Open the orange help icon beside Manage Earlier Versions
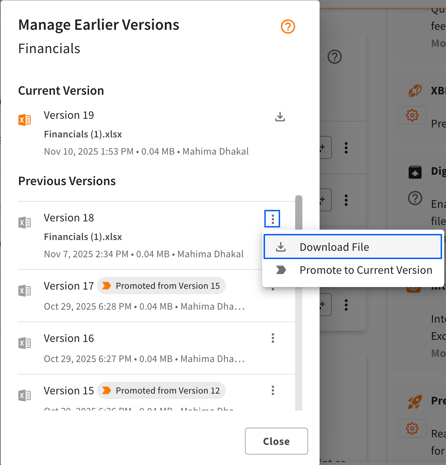Screen dimensions: 446x465 coord(288,26)
